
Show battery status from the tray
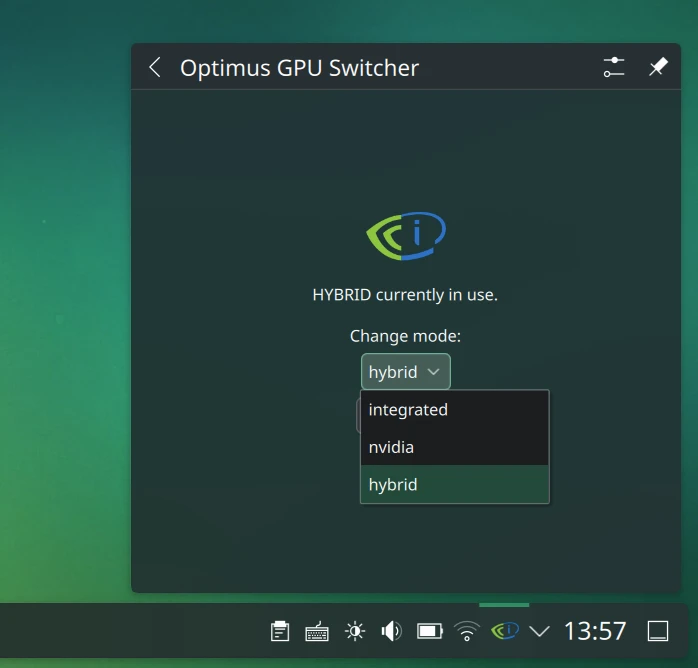pyautogui.click(x=430, y=631)
